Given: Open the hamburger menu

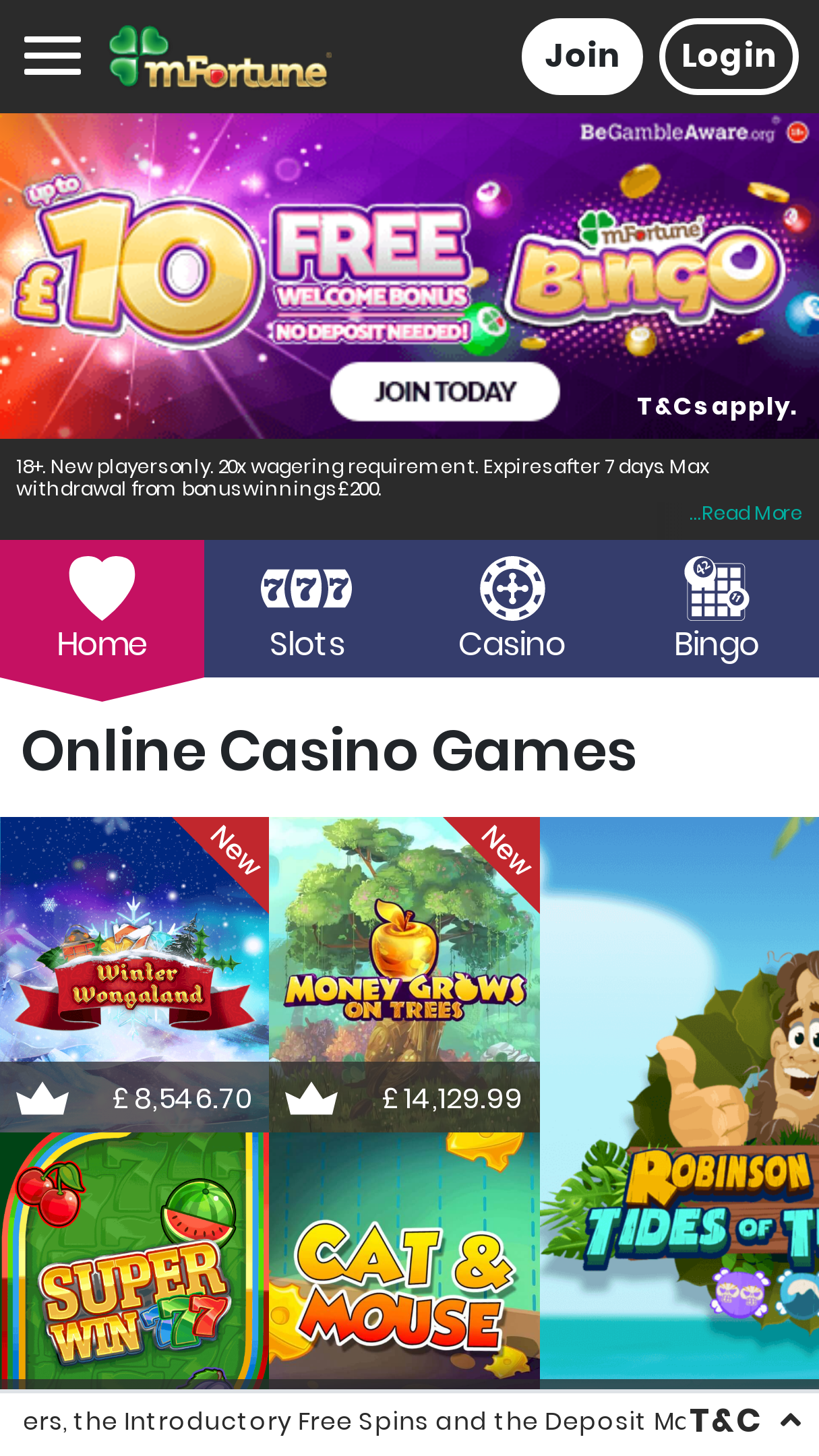Looking at the screenshot, I should point(53,56).
